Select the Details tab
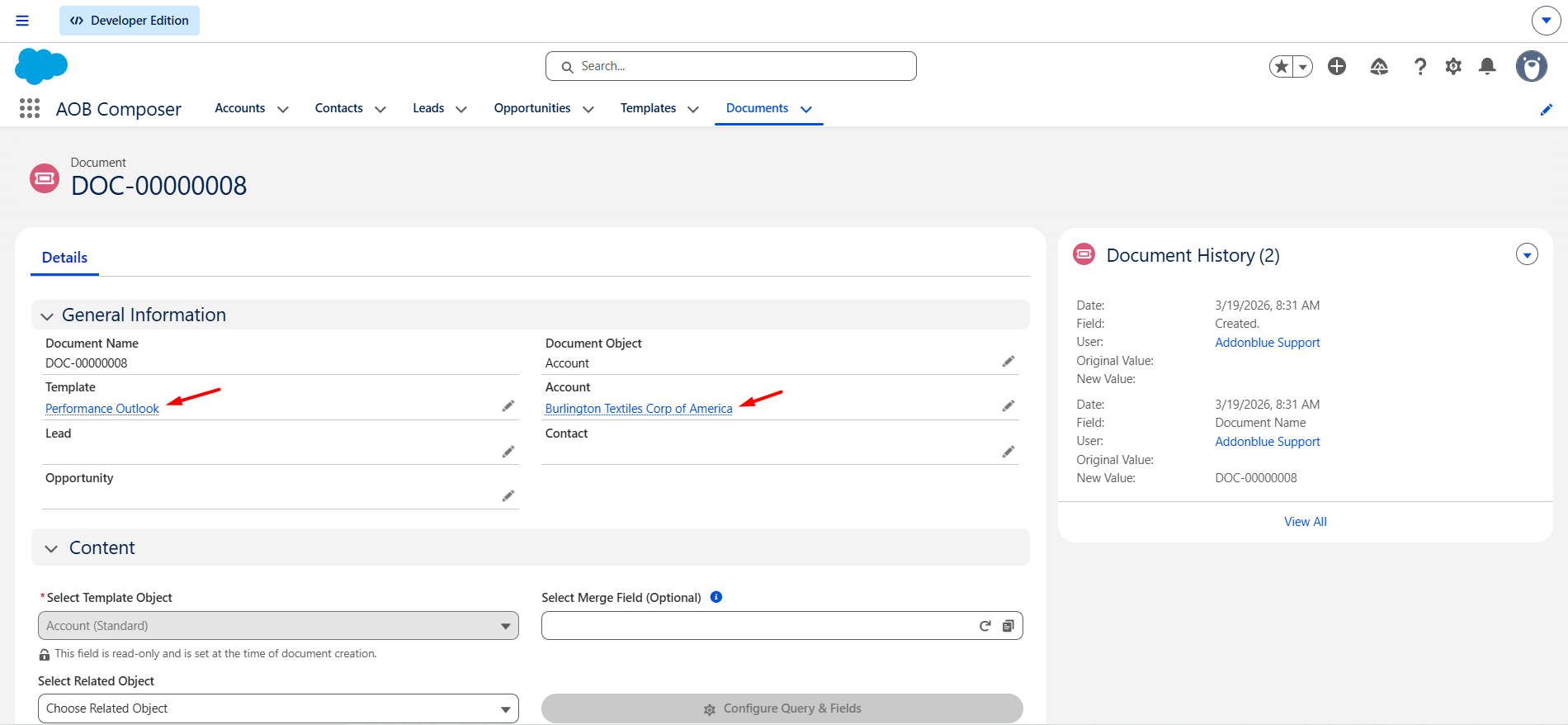The width and height of the screenshot is (1568, 725). pos(64,258)
